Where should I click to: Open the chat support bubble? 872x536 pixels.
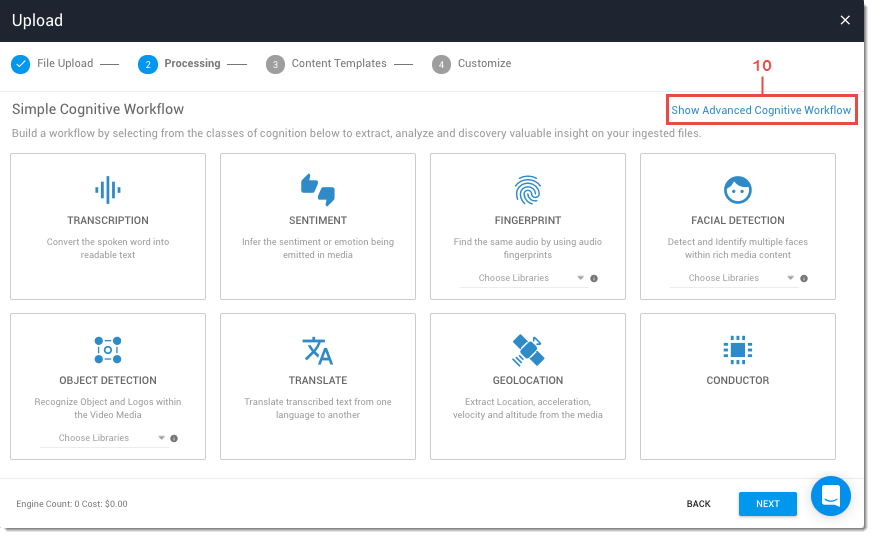[830, 496]
